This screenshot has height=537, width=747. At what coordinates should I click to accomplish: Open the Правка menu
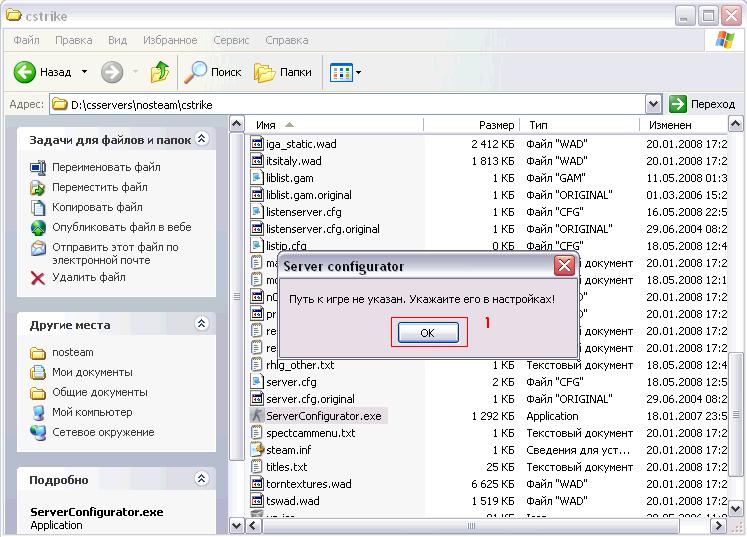tap(74, 40)
